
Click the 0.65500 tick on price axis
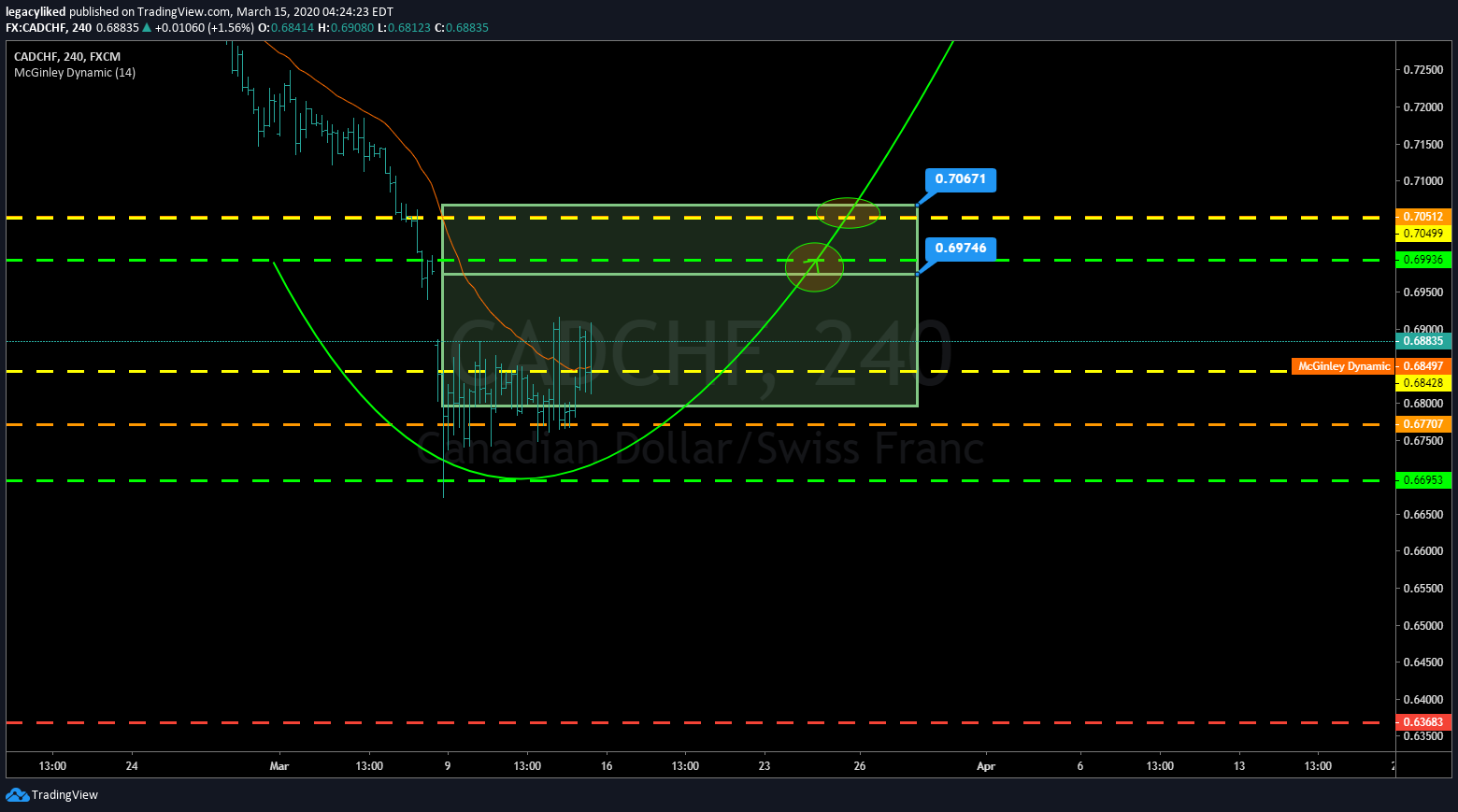1422,589
